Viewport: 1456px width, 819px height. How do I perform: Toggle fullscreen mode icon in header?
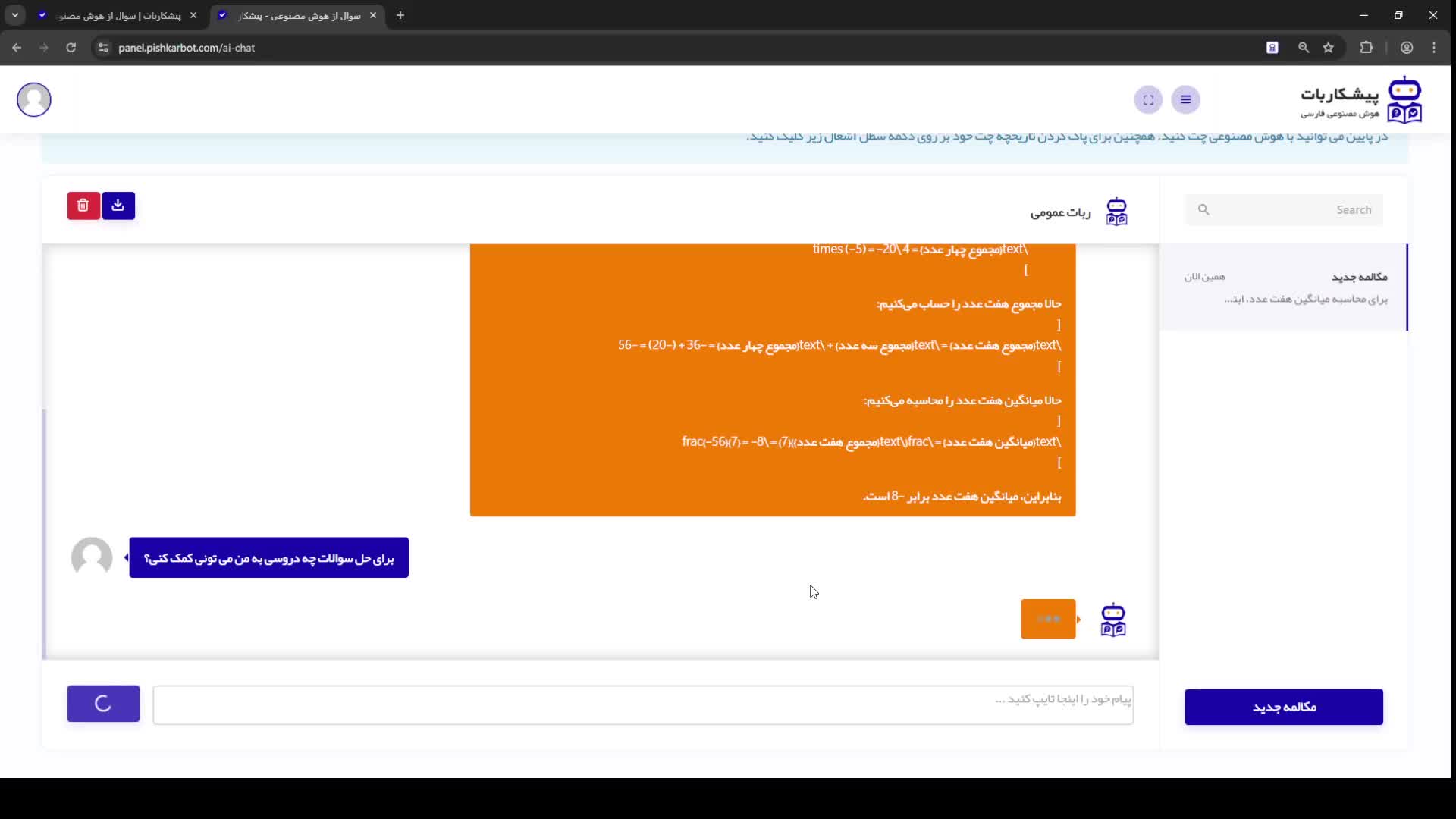[x=1148, y=99]
